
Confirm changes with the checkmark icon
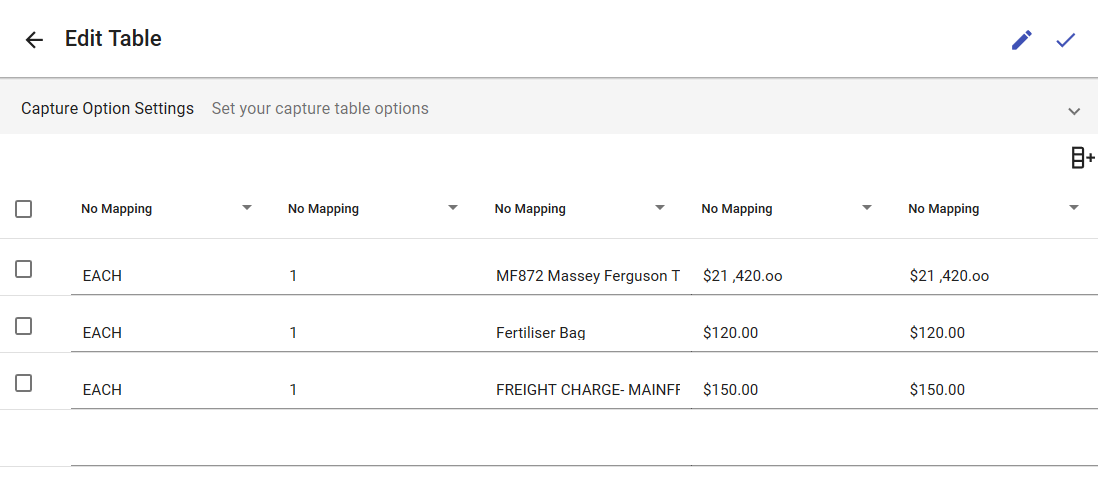pyautogui.click(x=1066, y=40)
